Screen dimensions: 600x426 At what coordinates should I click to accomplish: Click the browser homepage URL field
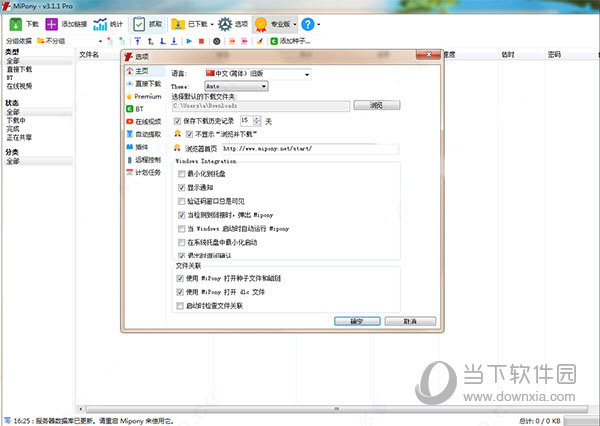(310, 149)
